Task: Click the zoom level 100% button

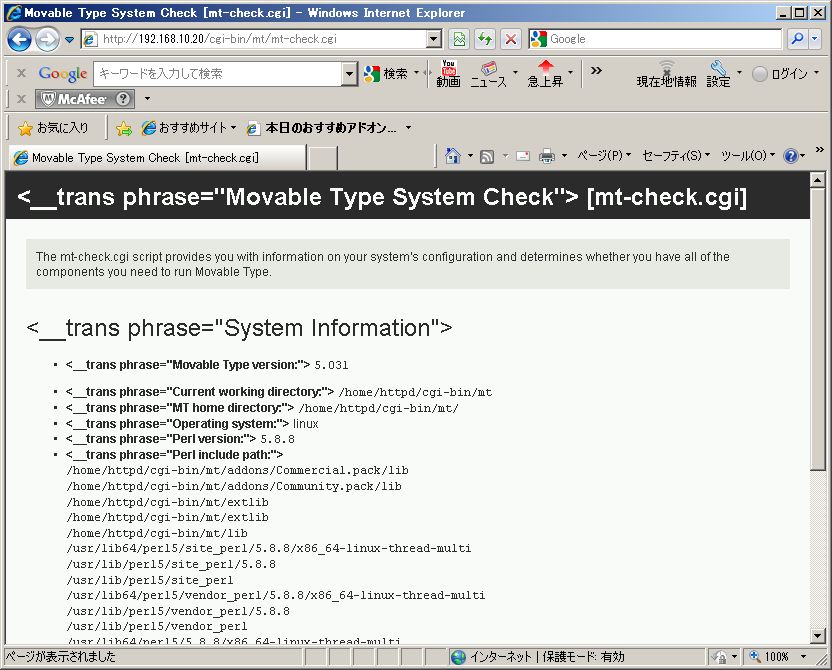Action: [770, 657]
